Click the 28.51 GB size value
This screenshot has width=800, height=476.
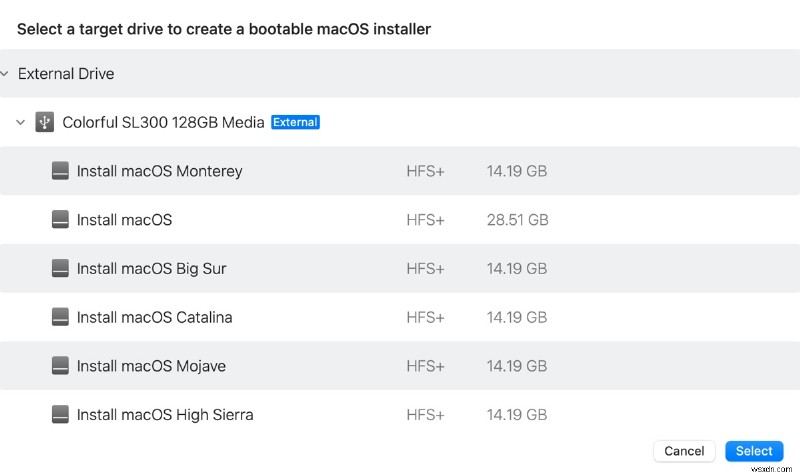[x=517, y=220]
